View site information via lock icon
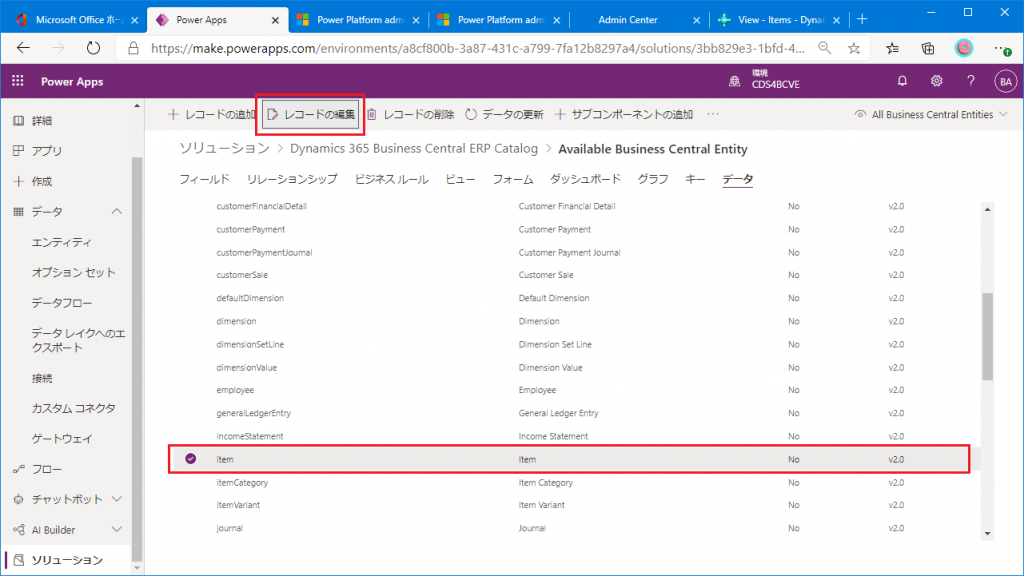The image size is (1024, 576). click(133, 48)
